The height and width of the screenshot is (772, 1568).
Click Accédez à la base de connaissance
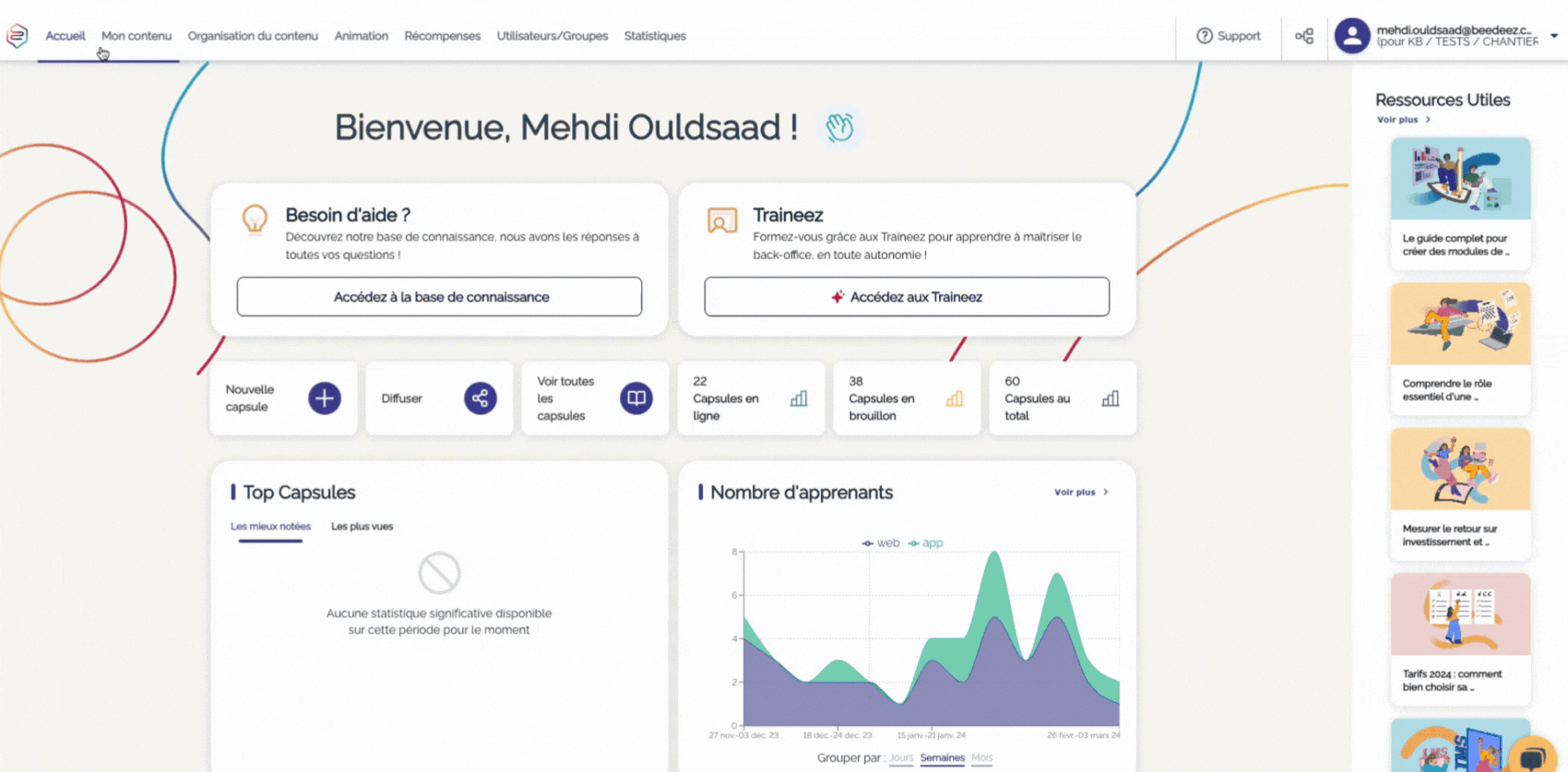(x=439, y=297)
